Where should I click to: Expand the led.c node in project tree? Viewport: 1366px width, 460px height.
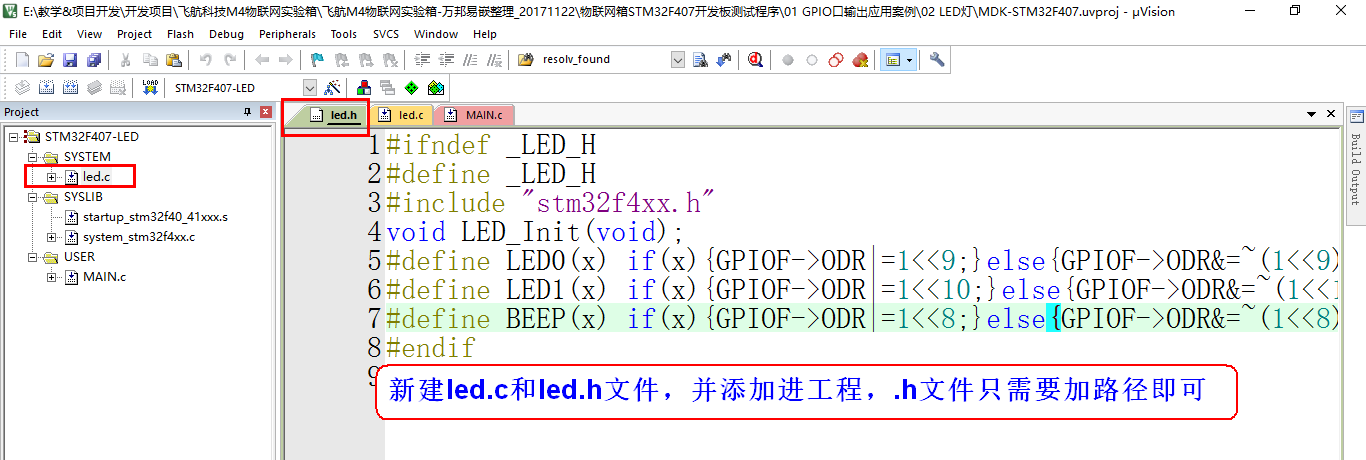point(52,177)
